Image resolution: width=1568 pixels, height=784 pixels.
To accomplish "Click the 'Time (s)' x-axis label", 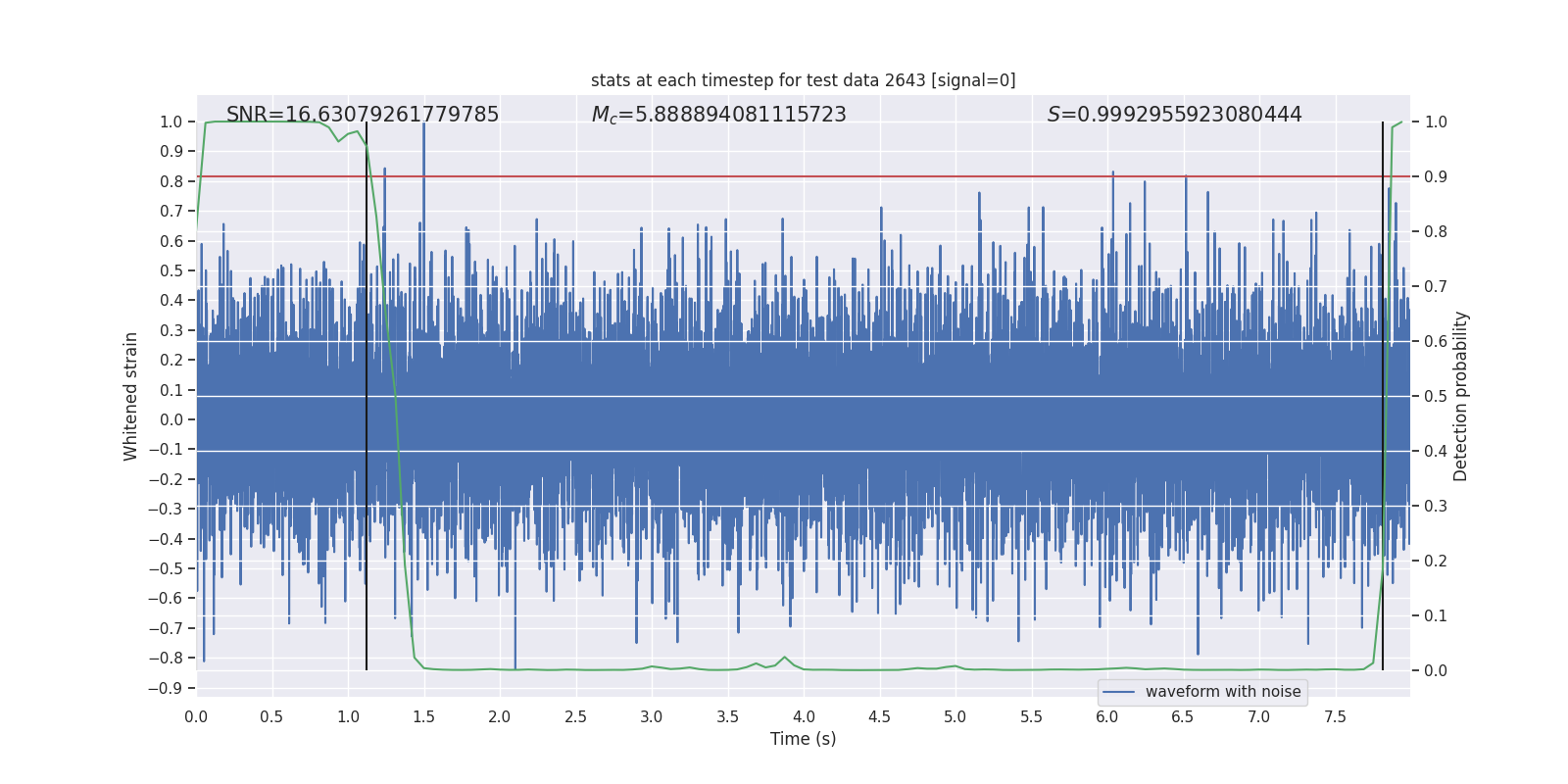I will coord(803,739).
